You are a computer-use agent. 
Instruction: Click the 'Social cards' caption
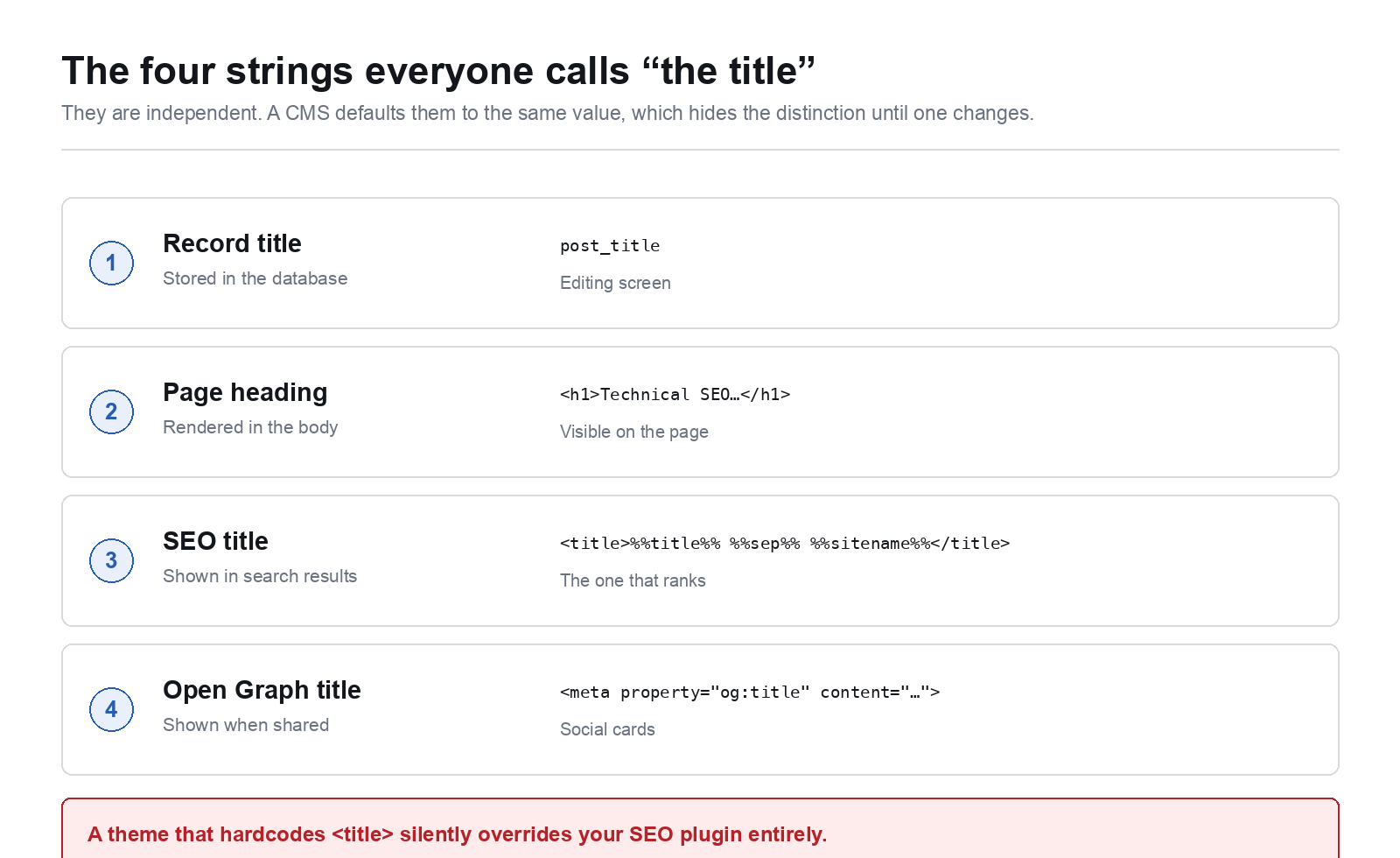(607, 729)
